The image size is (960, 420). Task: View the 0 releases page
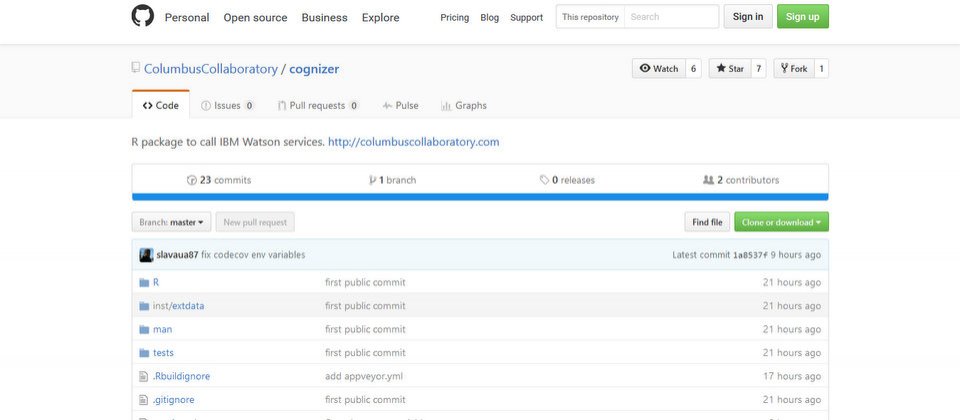coord(567,180)
